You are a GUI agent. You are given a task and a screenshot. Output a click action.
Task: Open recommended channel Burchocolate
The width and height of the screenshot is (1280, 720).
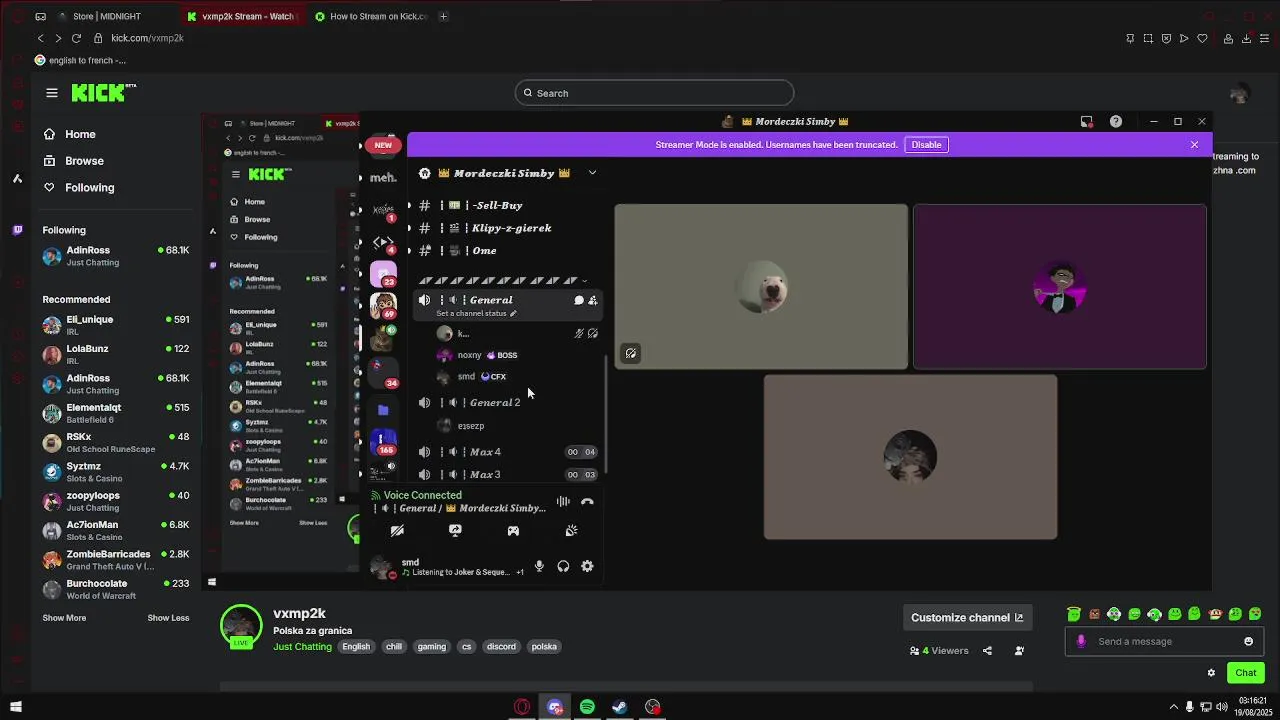tap(115, 589)
